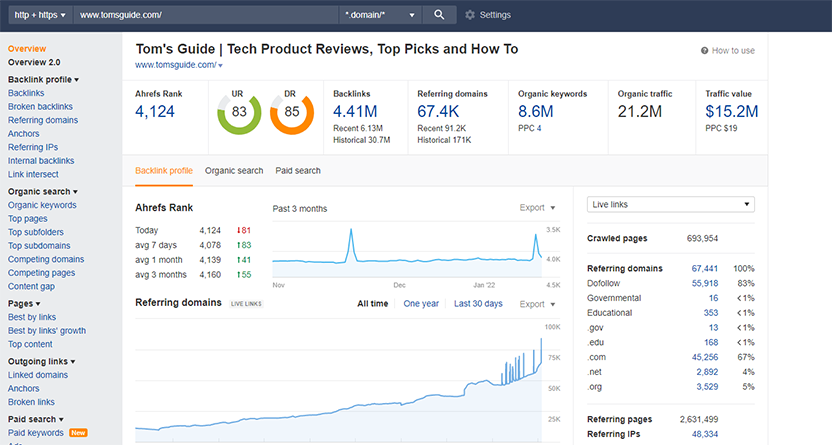The width and height of the screenshot is (832, 445).
Task: Open Competing pages in sidebar
Action: 41,273
